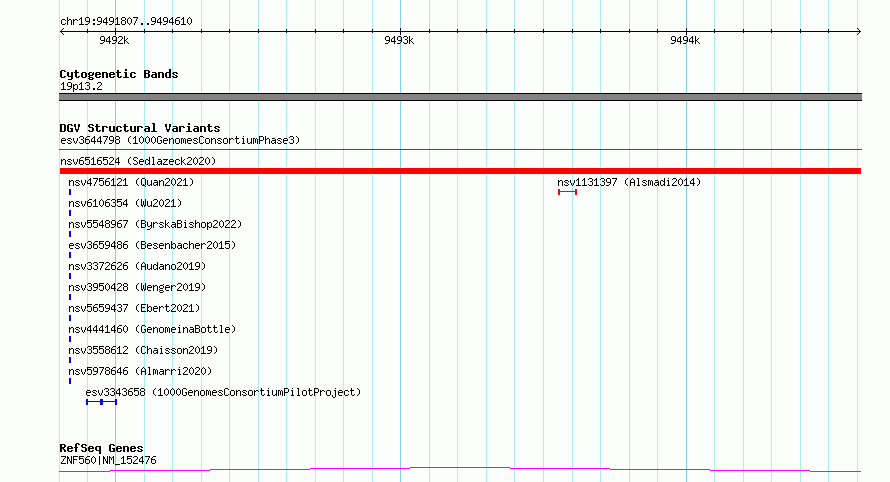The image size is (890, 482).
Task: Open variant nsv5659437 (Ebert2021)
Action: [x=134, y=308]
